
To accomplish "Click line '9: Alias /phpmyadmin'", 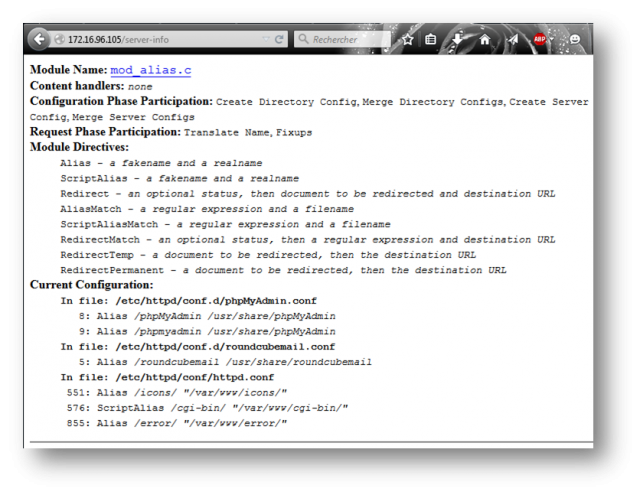I will pyautogui.click(x=207, y=331).
